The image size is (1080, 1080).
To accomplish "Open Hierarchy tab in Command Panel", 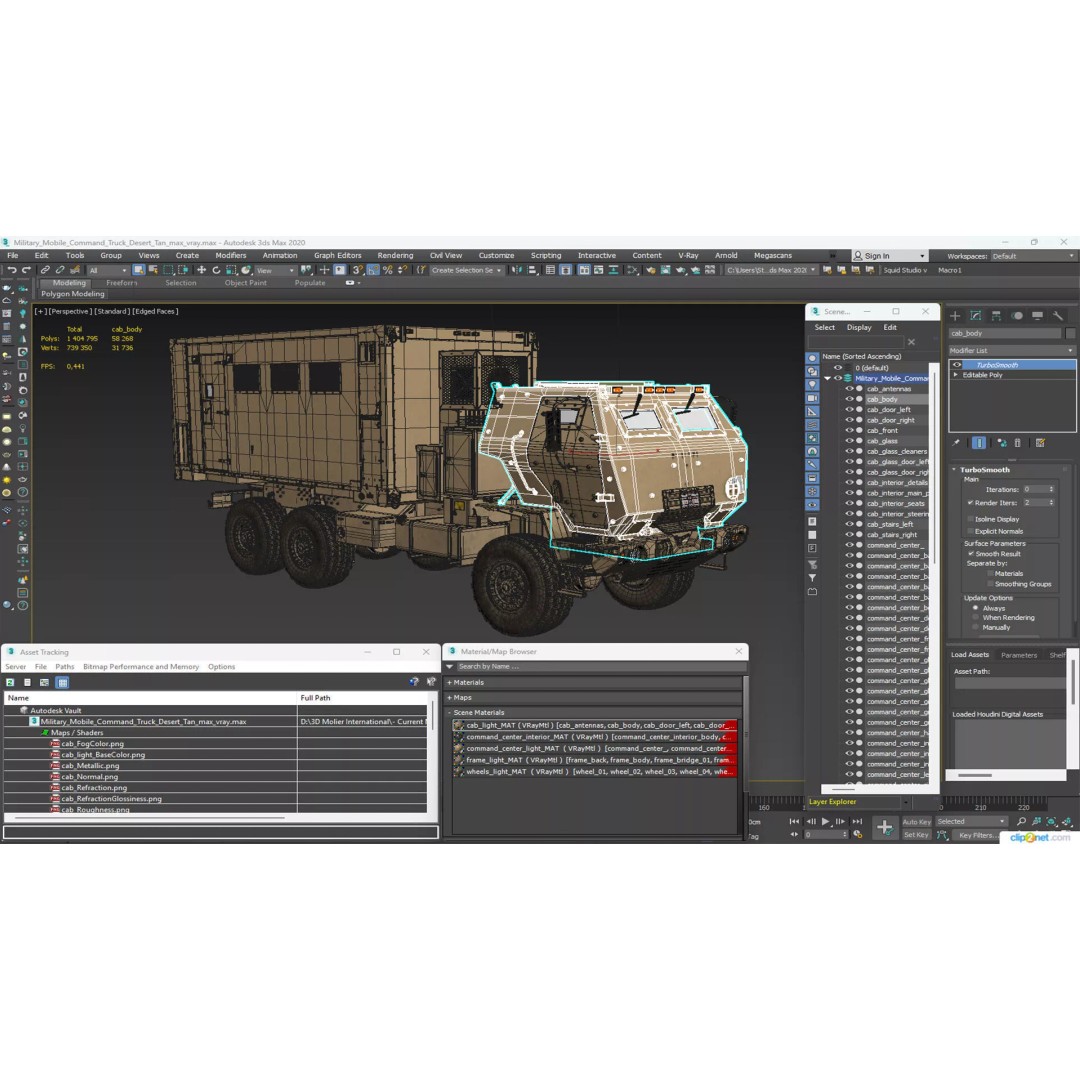I will coord(996,315).
